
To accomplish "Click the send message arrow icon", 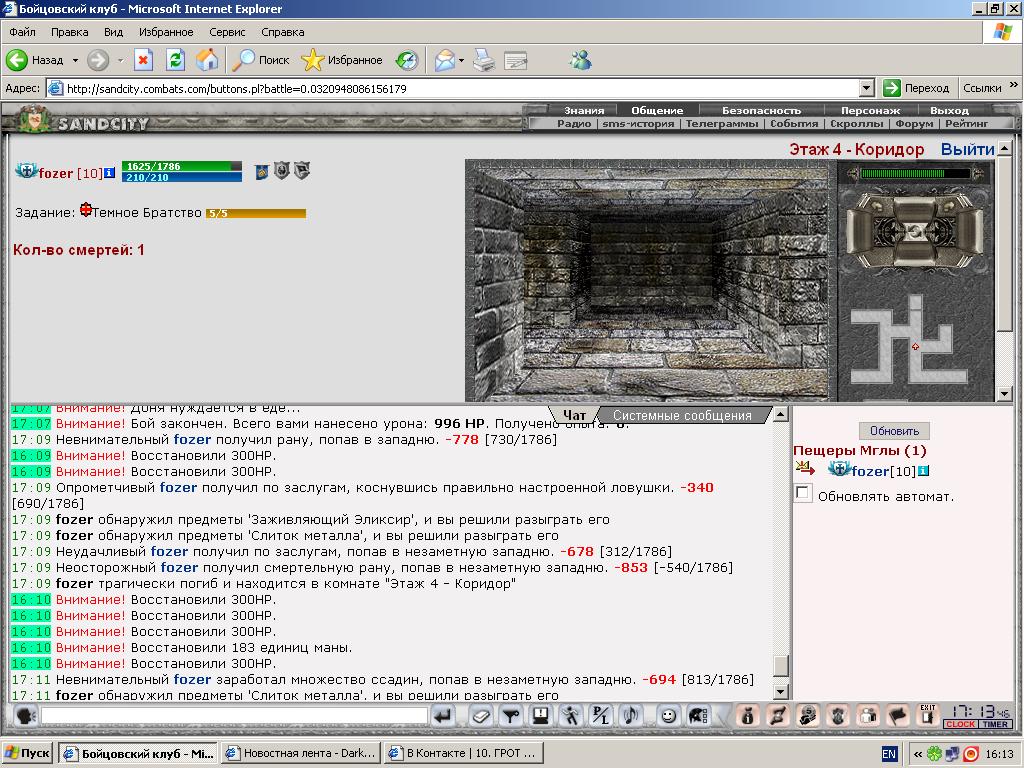I will coord(443,716).
